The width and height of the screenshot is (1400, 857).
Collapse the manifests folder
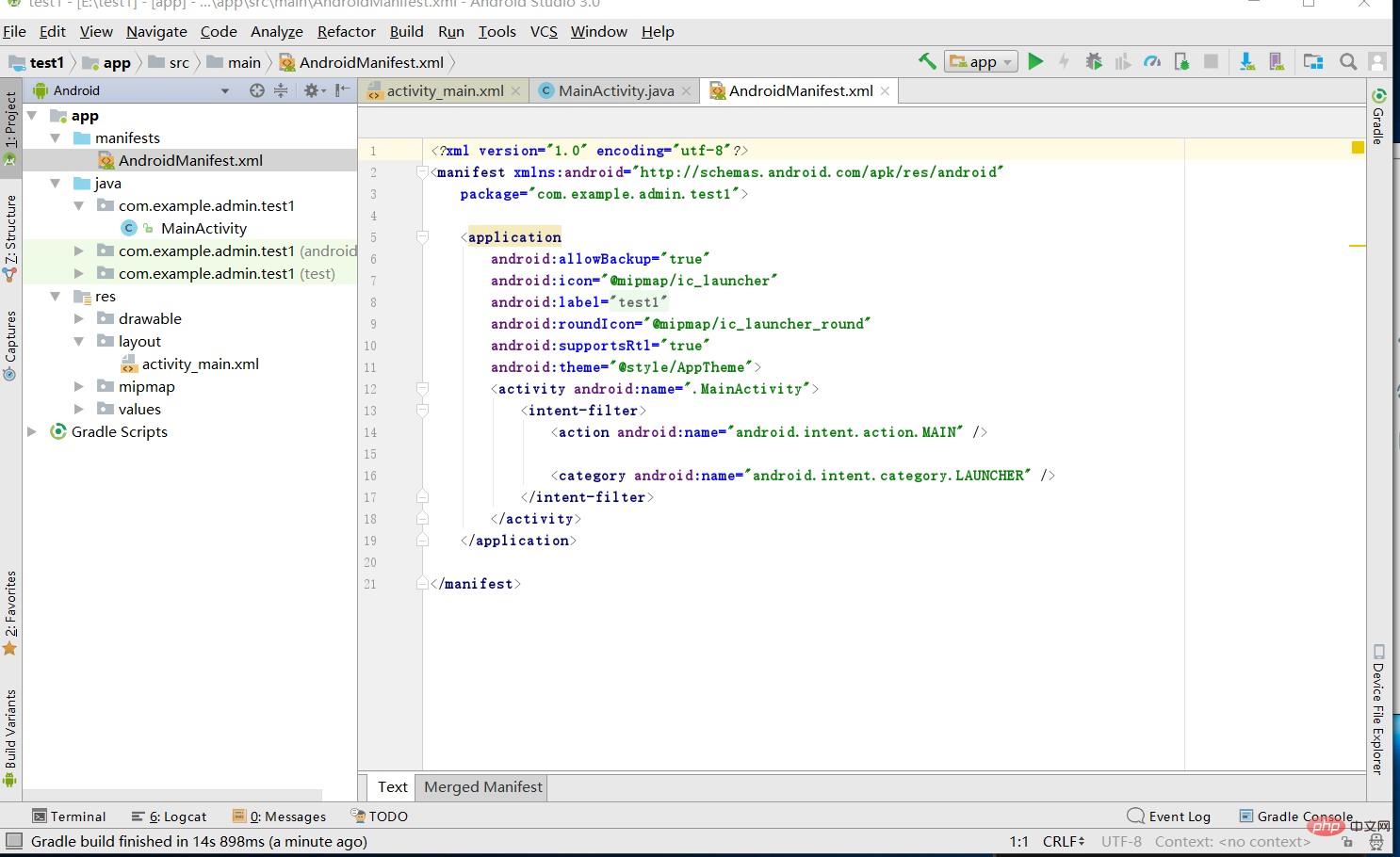point(56,137)
